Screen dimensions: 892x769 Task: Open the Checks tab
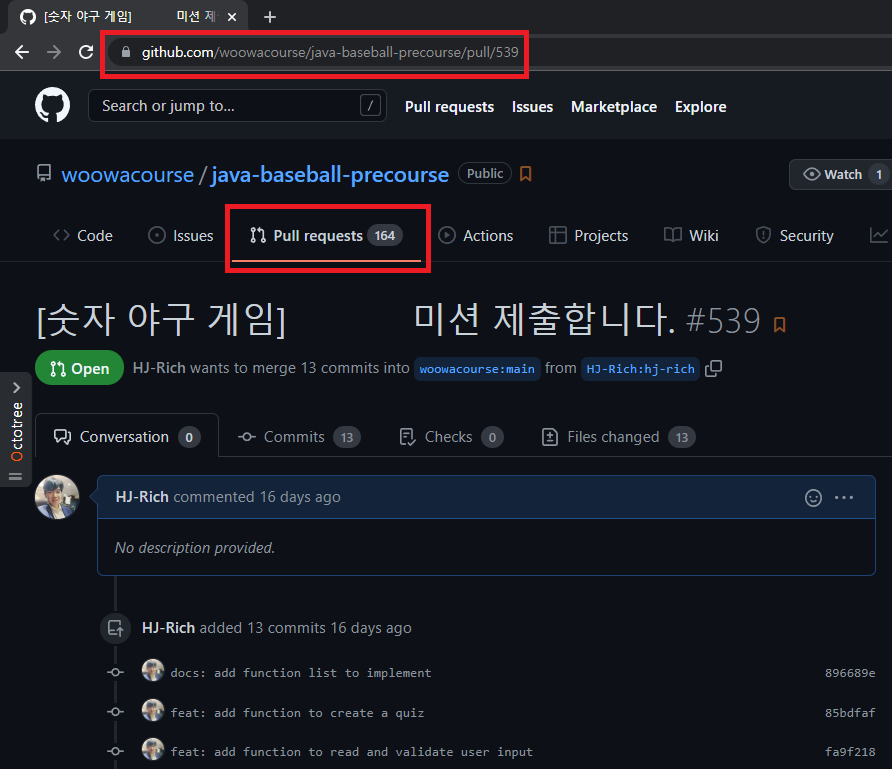point(451,437)
